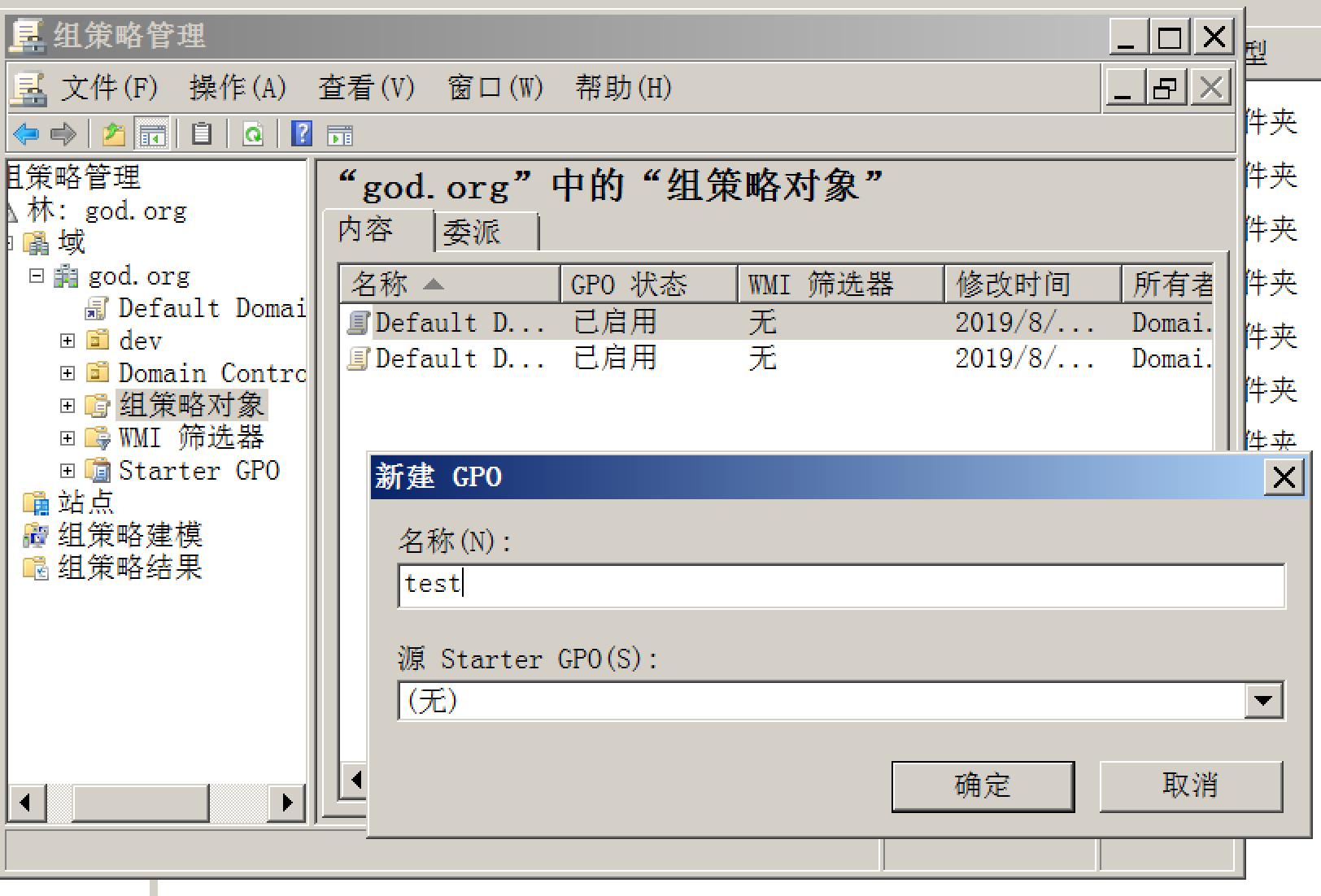Screen dimensions: 1321x896
Task: Select the first Default D... list row name
Action: point(460,323)
